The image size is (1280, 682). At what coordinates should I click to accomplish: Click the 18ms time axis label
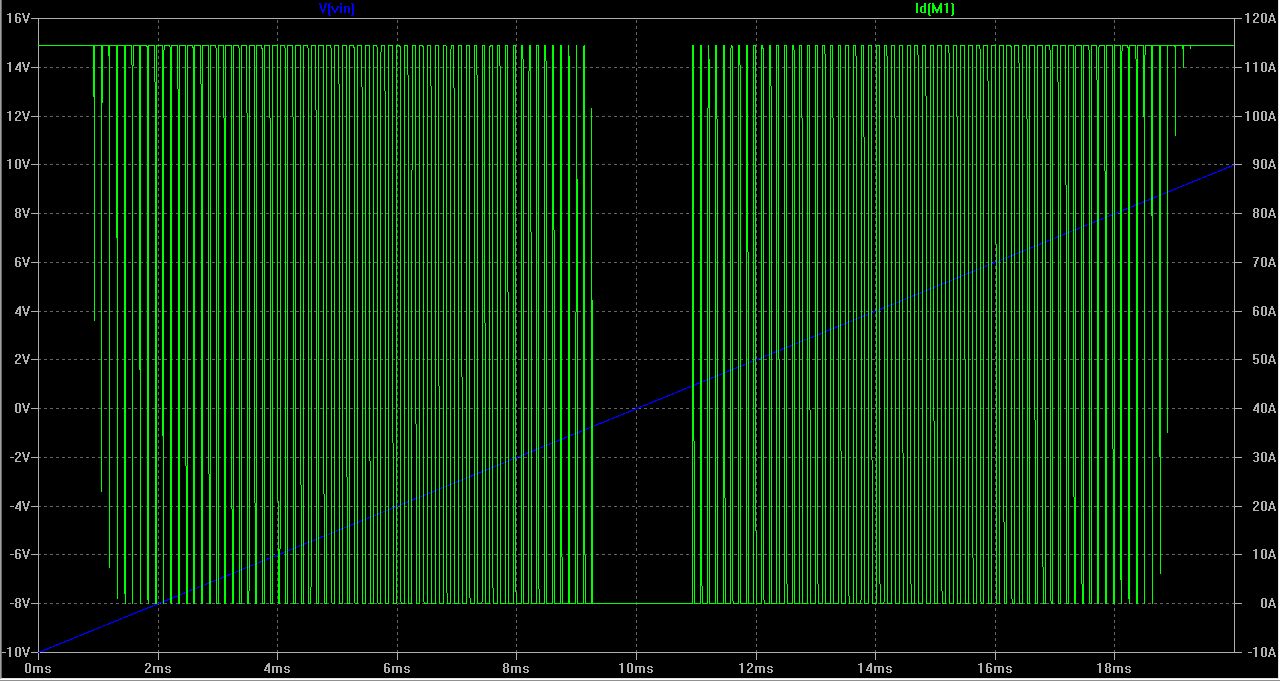1115,668
